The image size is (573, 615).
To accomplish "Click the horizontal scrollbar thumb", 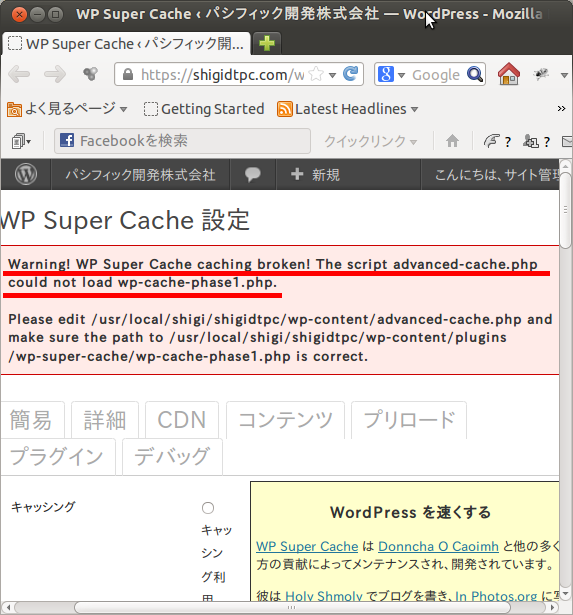I will pos(291,608).
